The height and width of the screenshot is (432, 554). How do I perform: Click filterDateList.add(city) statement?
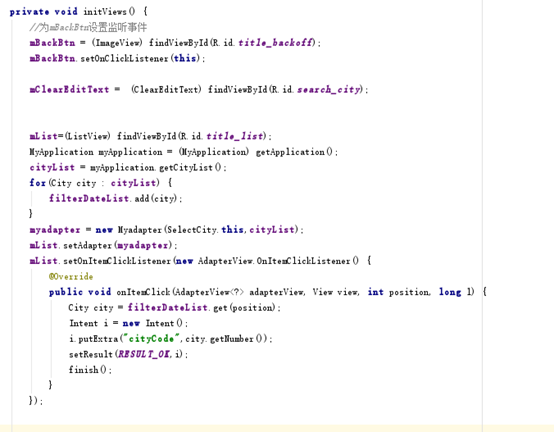[115, 199]
